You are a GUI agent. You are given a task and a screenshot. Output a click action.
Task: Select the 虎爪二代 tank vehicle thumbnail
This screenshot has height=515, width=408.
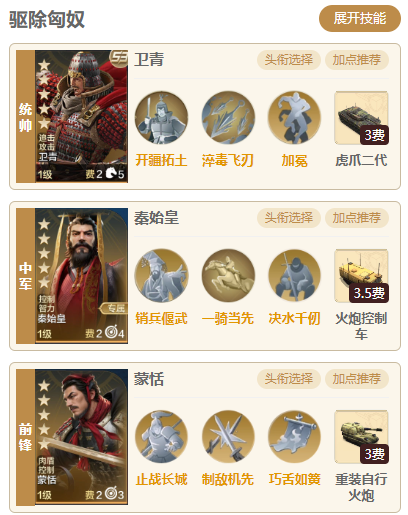(x=361, y=118)
